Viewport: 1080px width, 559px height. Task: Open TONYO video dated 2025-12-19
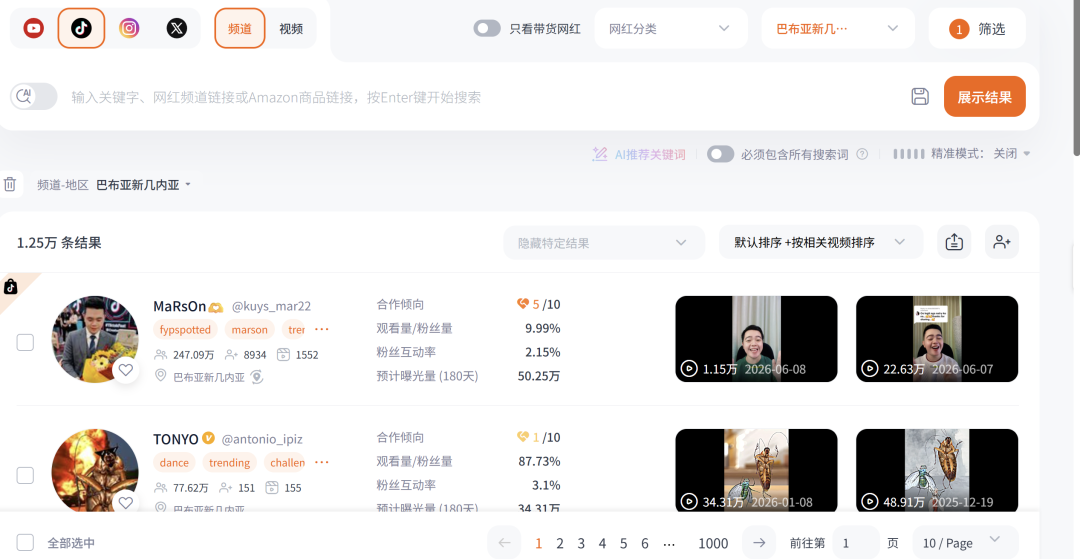coord(937,471)
